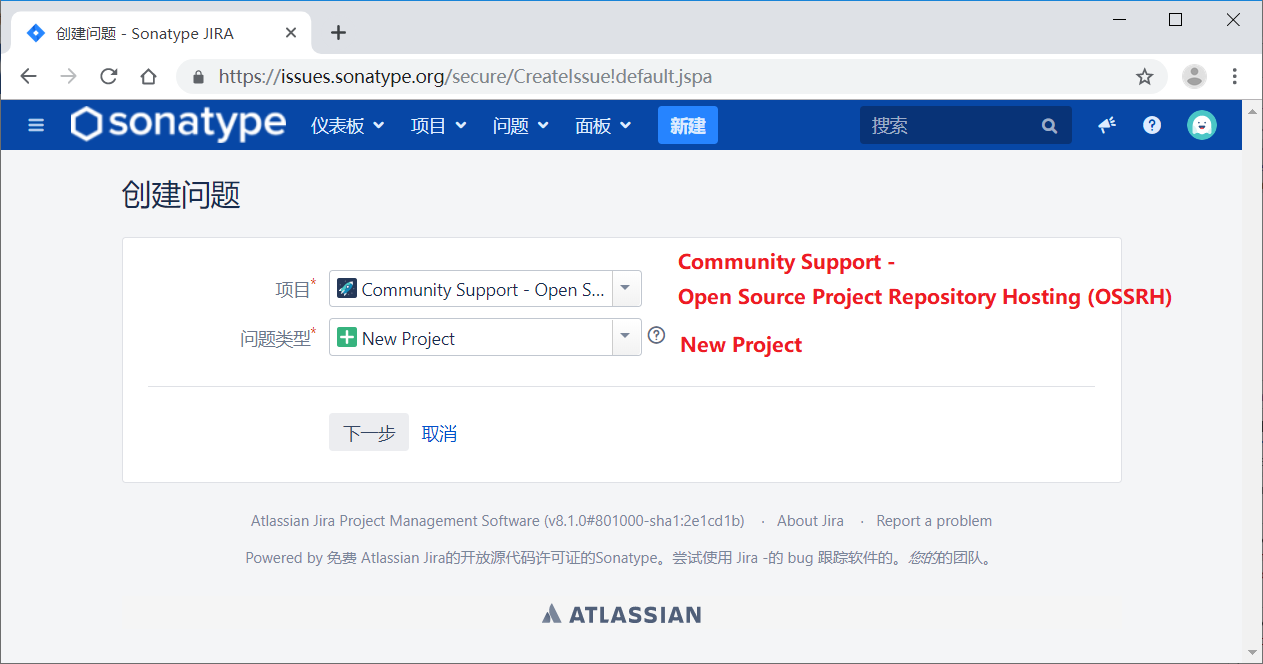Open the user profile avatar menu
Viewport: 1263px width, 664px height.
point(1202,125)
